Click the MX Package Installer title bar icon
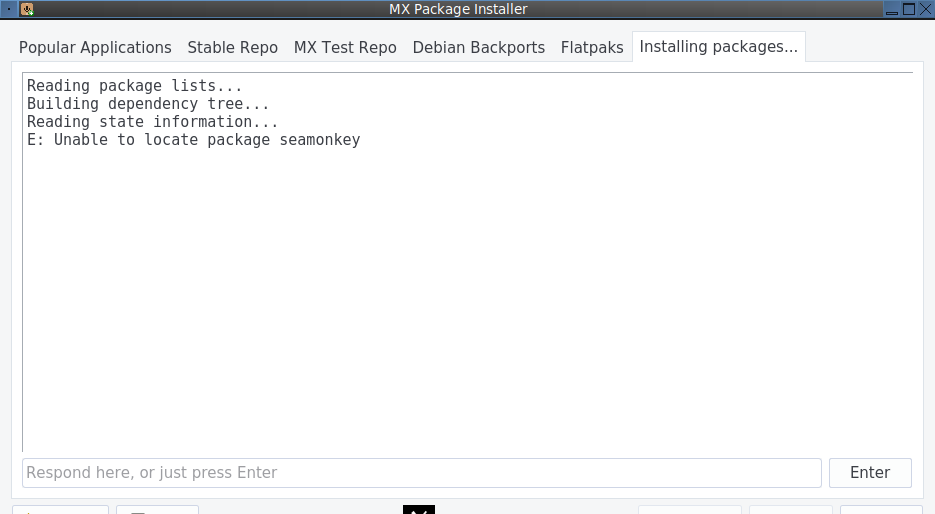Viewport: 935px width, 514px height. pos(27,9)
